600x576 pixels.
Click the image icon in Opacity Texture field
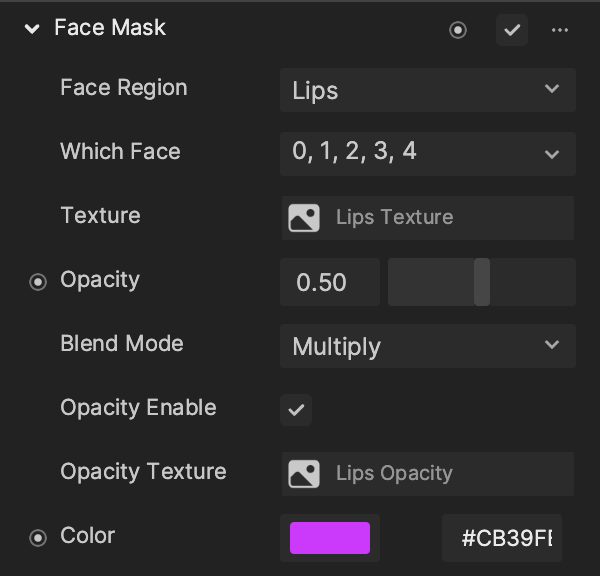point(304,474)
